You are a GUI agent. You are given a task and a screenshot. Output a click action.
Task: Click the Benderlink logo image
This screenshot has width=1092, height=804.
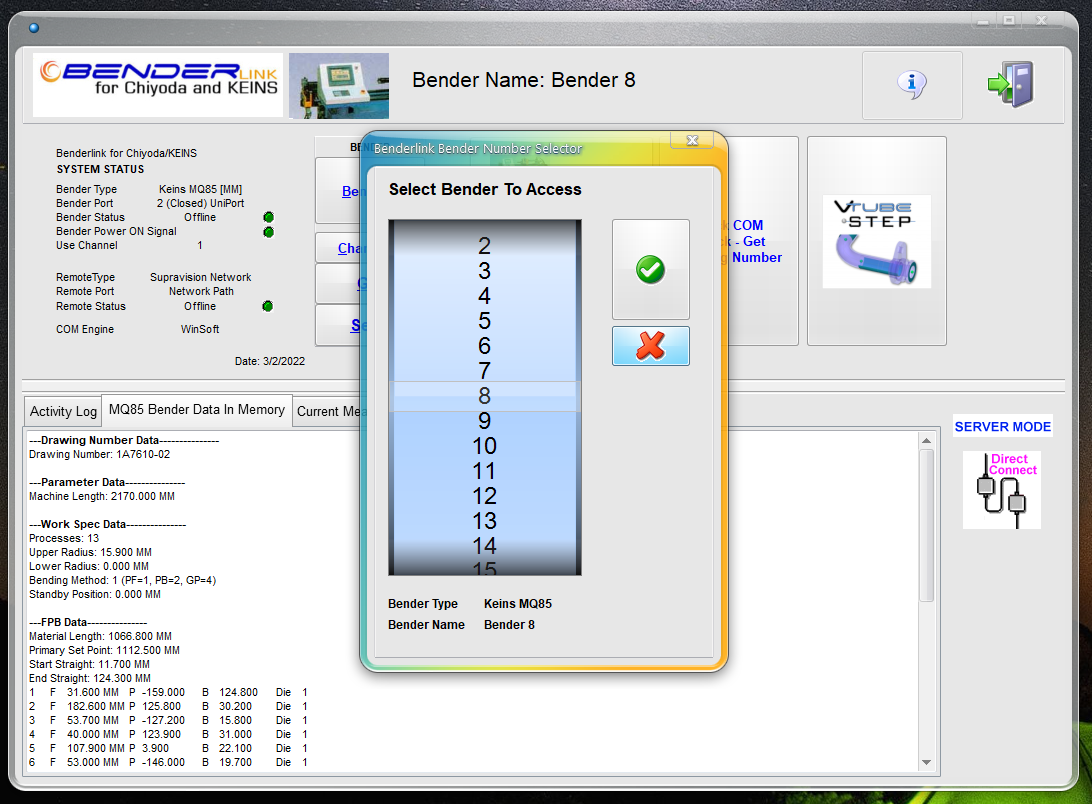(x=158, y=85)
